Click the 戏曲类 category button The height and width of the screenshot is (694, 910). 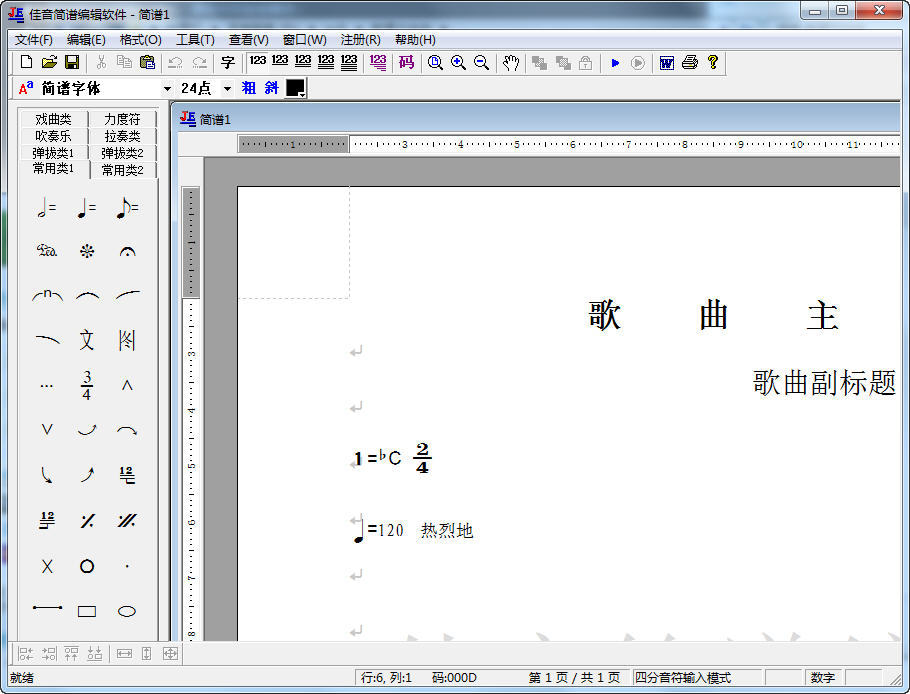[52, 118]
